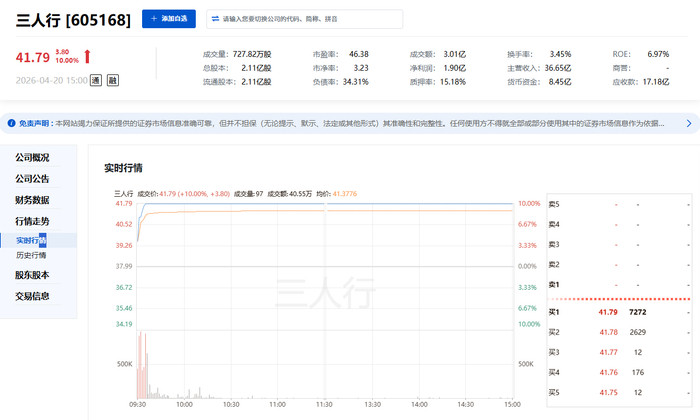The image size is (700, 420).
Task: Click the 货币资金 8.45亿 value
Action: pos(560,82)
